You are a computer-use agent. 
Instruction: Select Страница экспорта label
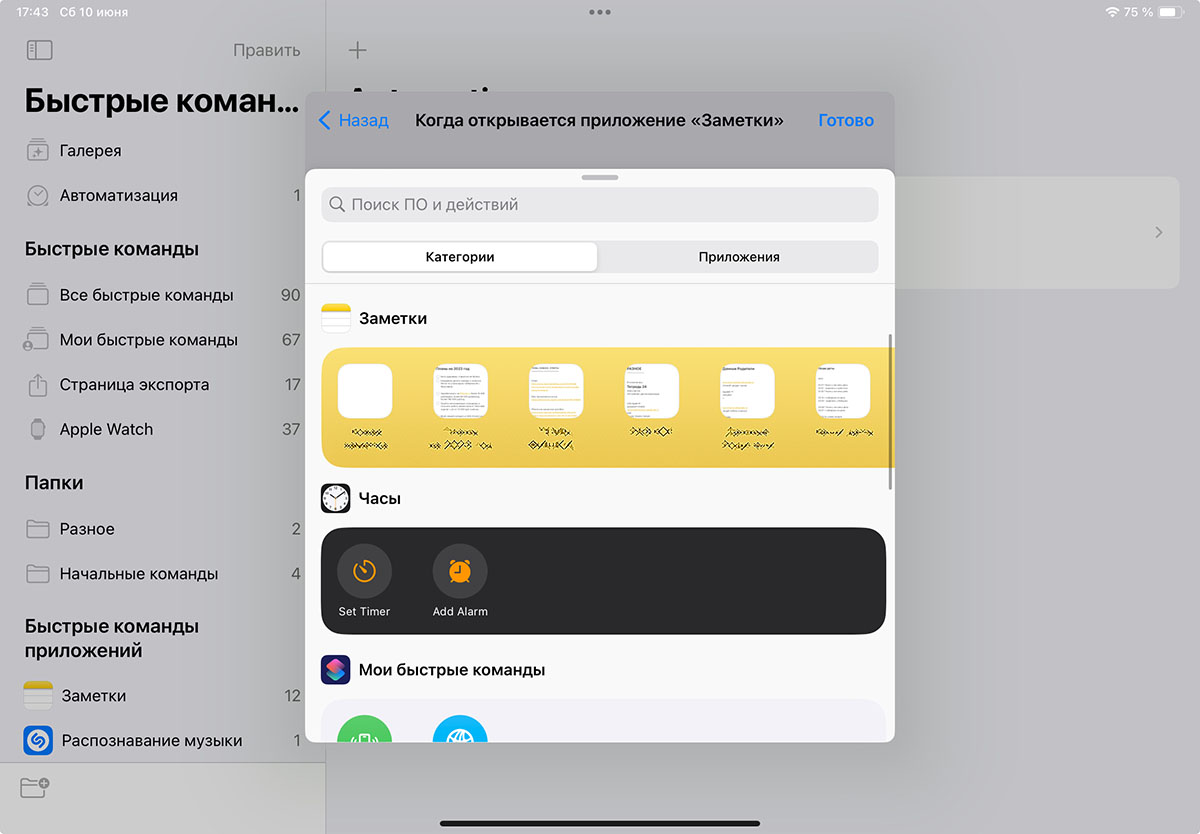134,384
